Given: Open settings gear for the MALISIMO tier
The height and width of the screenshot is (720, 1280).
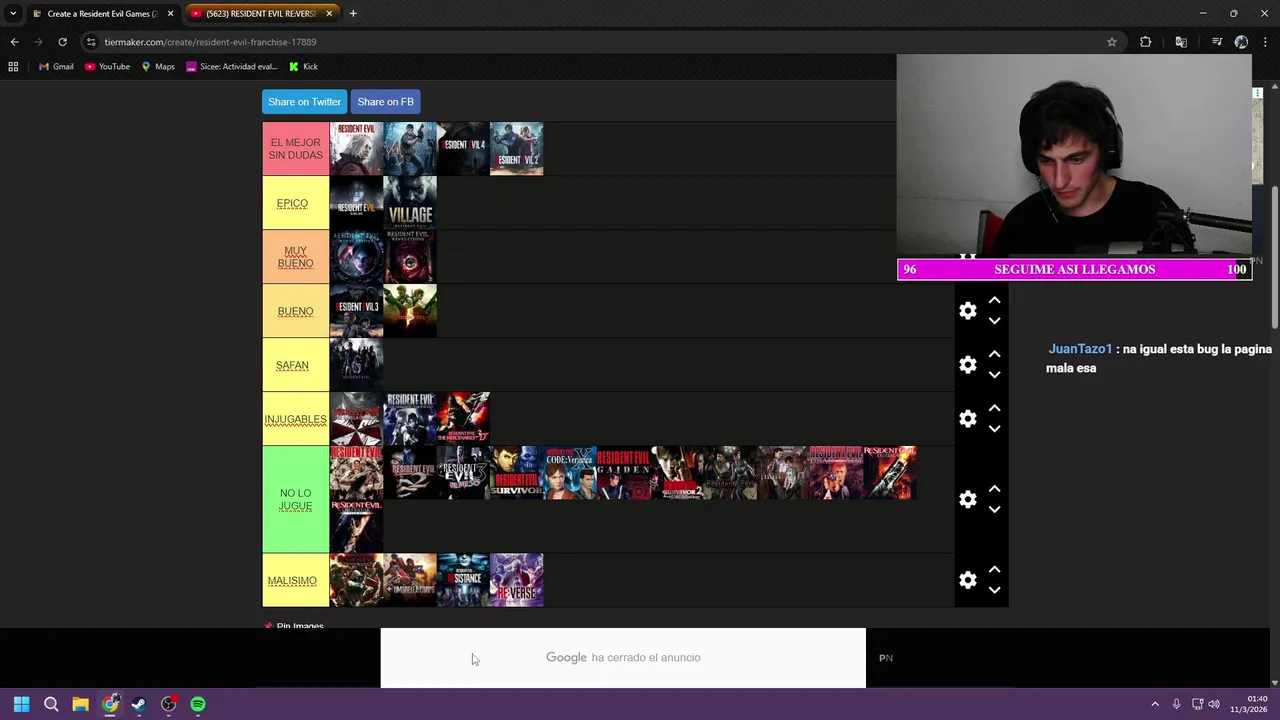Looking at the screenshot, I should click(967, 580).
